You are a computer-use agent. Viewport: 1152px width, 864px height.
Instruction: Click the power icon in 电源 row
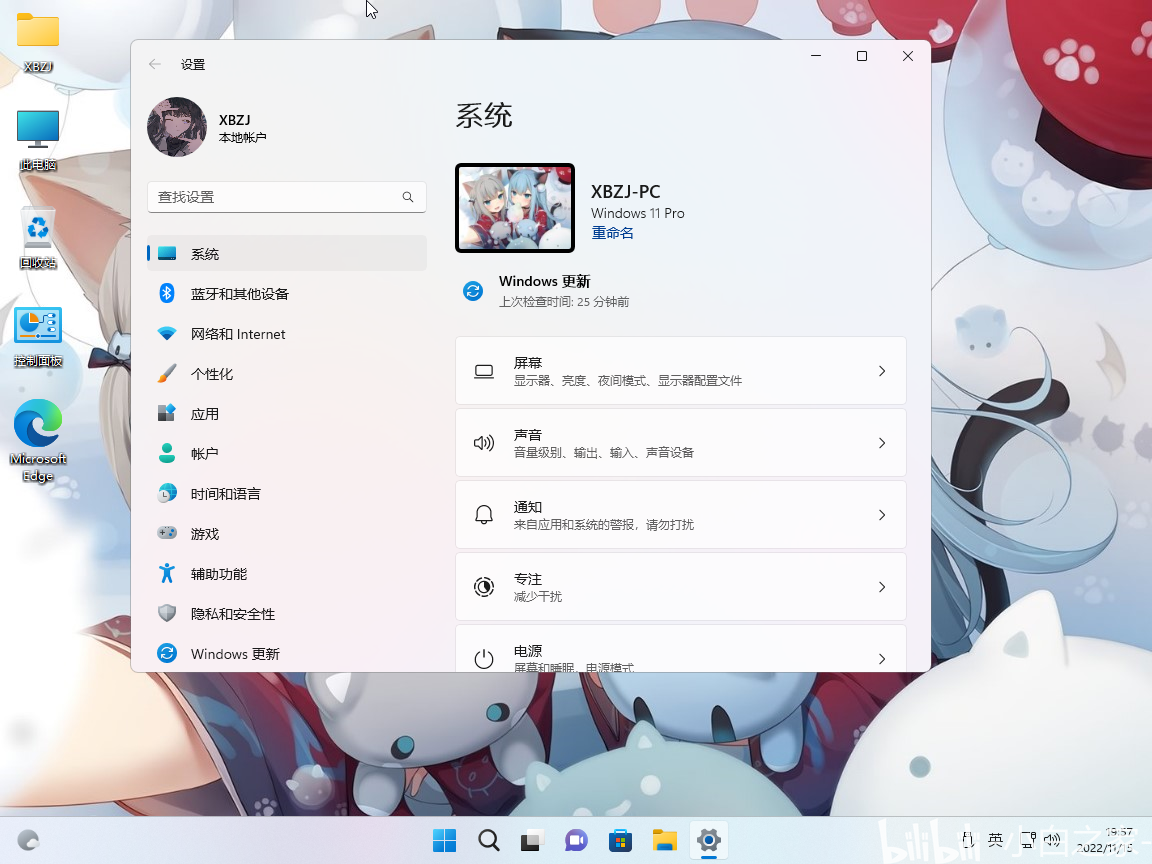pyautogui.click(x=484, y=659)
